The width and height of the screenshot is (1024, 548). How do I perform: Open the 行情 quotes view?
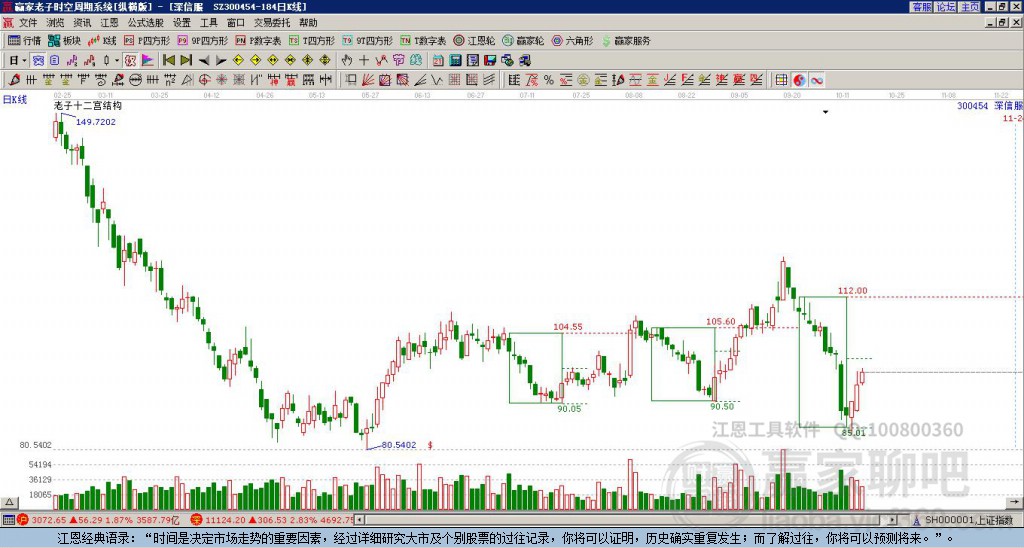pos(24,40)
